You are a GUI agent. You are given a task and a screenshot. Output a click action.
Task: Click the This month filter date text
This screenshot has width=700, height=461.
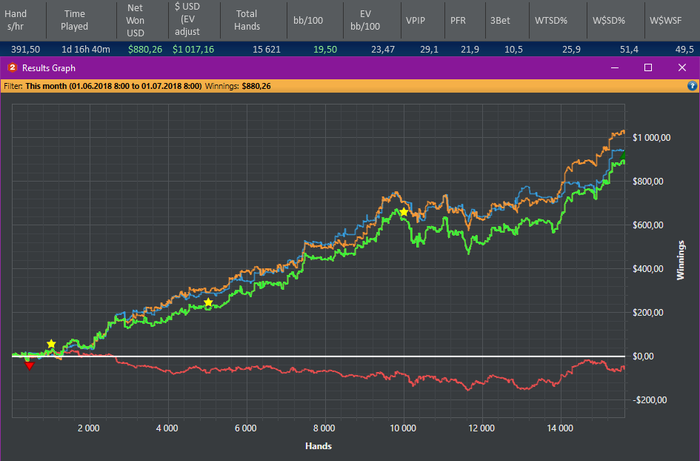coord(113,86)
